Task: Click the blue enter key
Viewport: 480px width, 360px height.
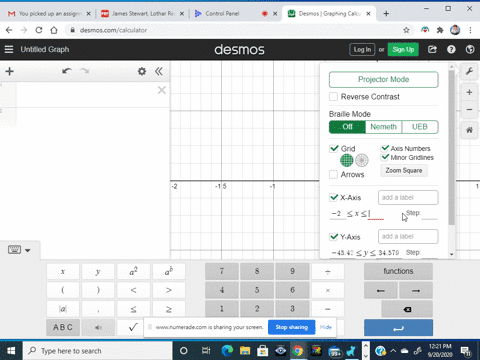Action: [398, 328]
